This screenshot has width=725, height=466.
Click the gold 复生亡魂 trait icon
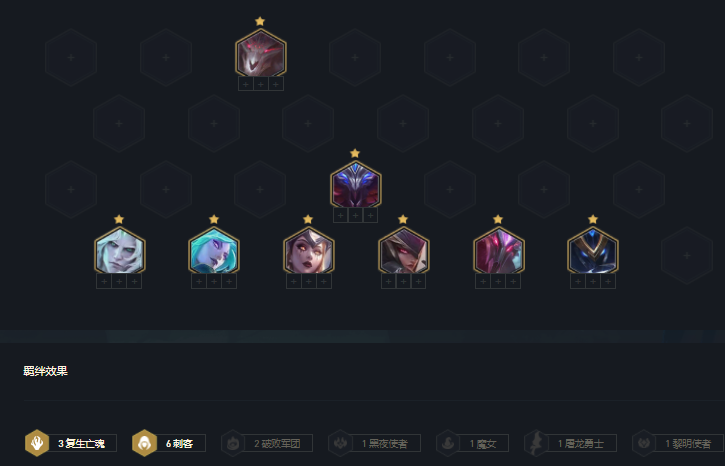tap(37, 443)
